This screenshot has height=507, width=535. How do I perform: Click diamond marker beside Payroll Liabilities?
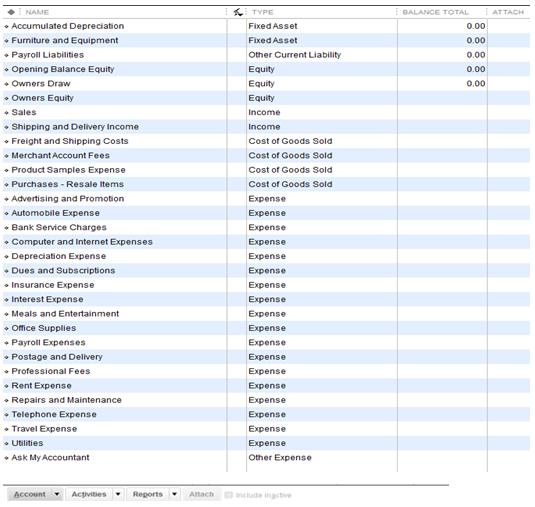[x=6, y=55]
